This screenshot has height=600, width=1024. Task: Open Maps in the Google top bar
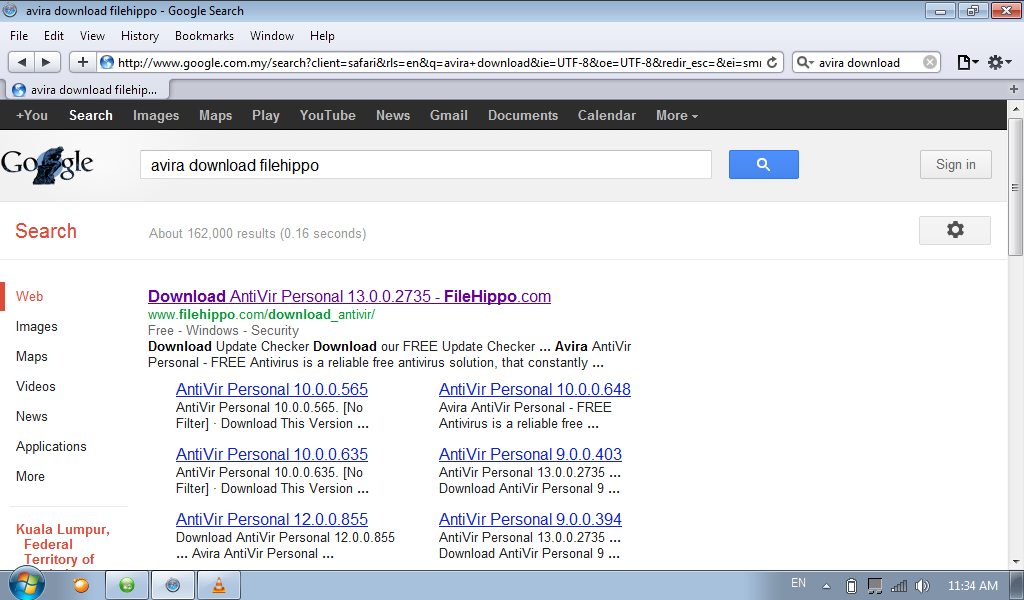[216, 116]
